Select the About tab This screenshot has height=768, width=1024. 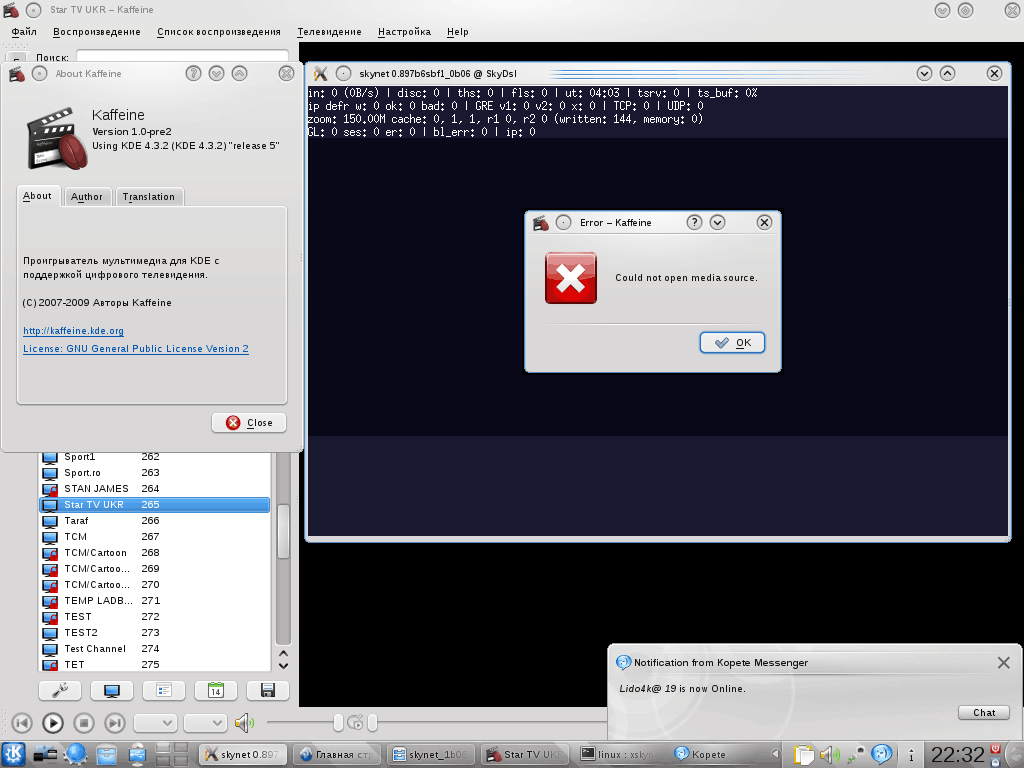pyautogui.click(x=37, y=196)
